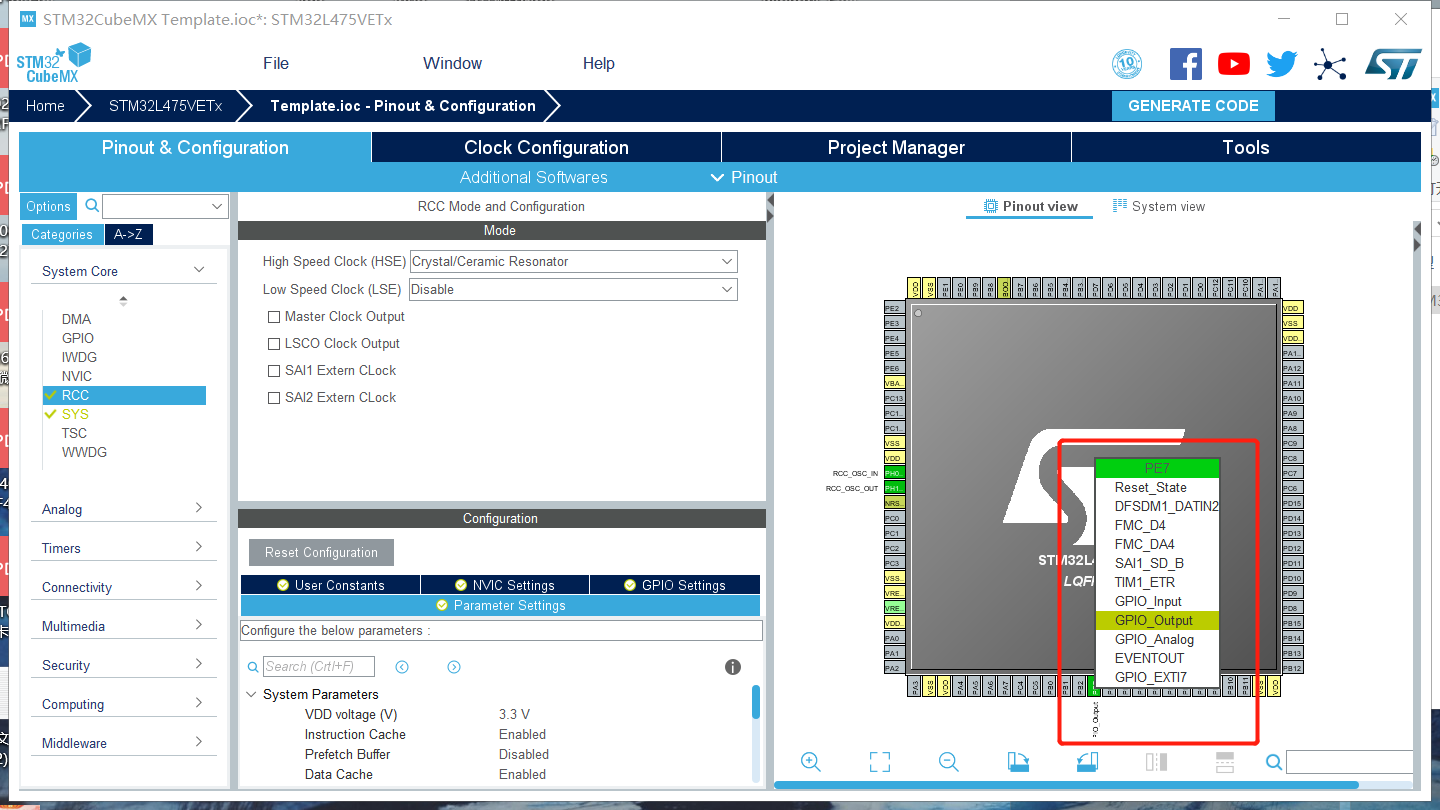
Task: Select Reset_State in PE7 menu
Action: [1157, 487]
